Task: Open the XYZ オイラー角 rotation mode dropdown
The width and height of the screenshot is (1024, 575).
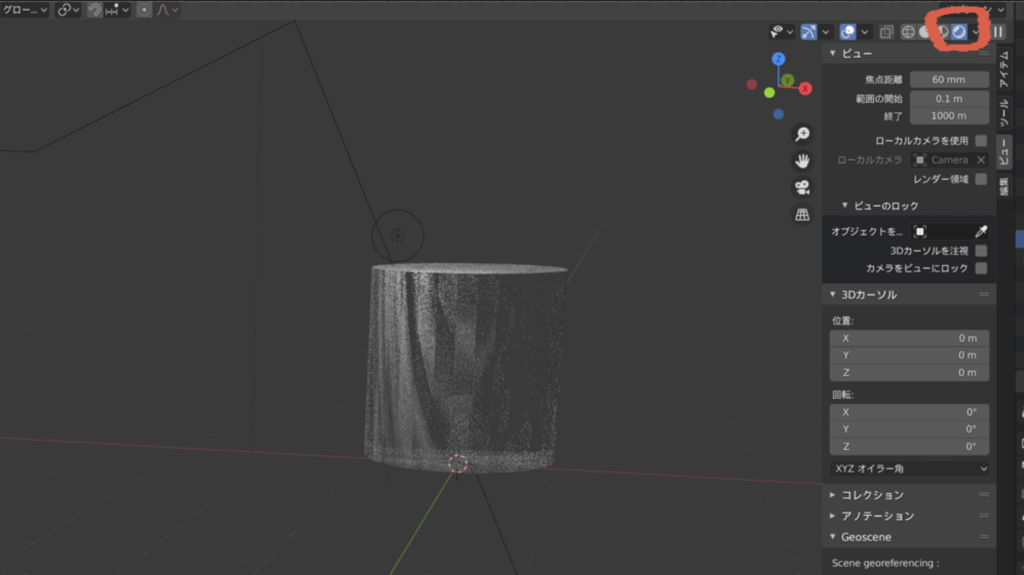Action: (x=909, y=468)
